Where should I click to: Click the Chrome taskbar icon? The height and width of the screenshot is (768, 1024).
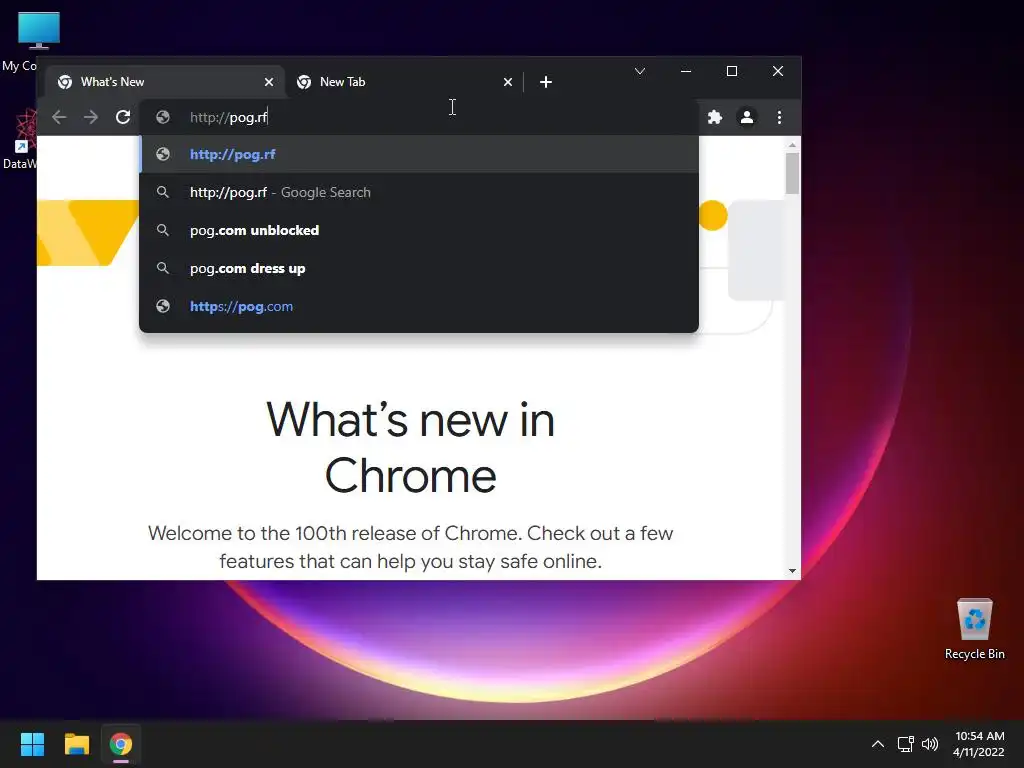(121, 744)
